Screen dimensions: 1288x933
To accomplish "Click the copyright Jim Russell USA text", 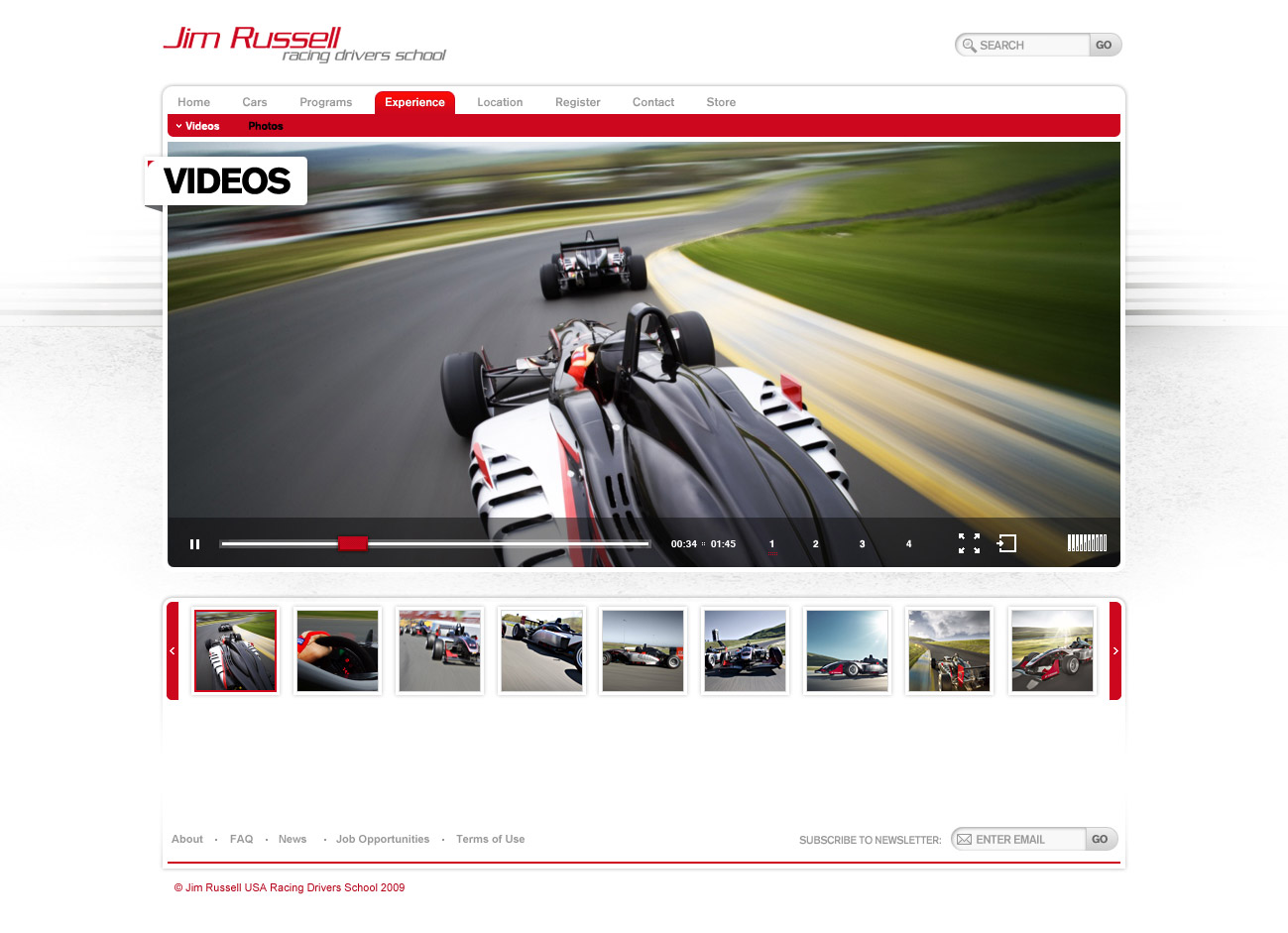I will [x=290, y=888].
